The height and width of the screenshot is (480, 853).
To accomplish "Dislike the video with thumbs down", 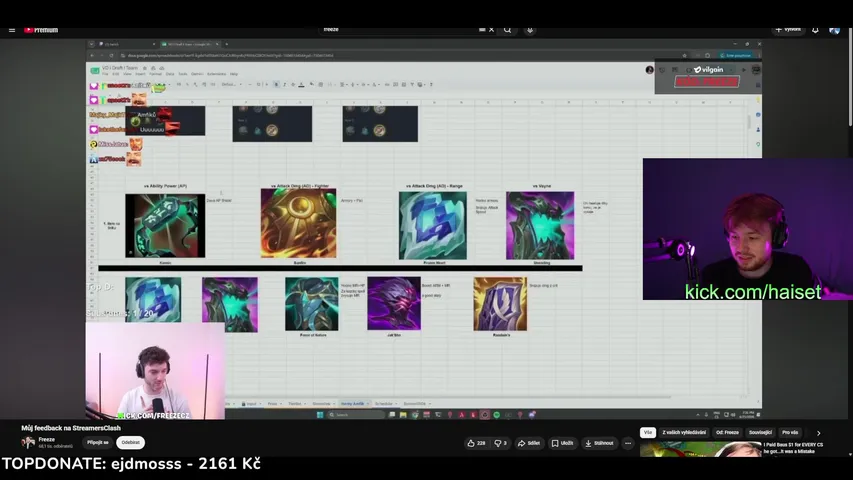I will coord(500,443).
